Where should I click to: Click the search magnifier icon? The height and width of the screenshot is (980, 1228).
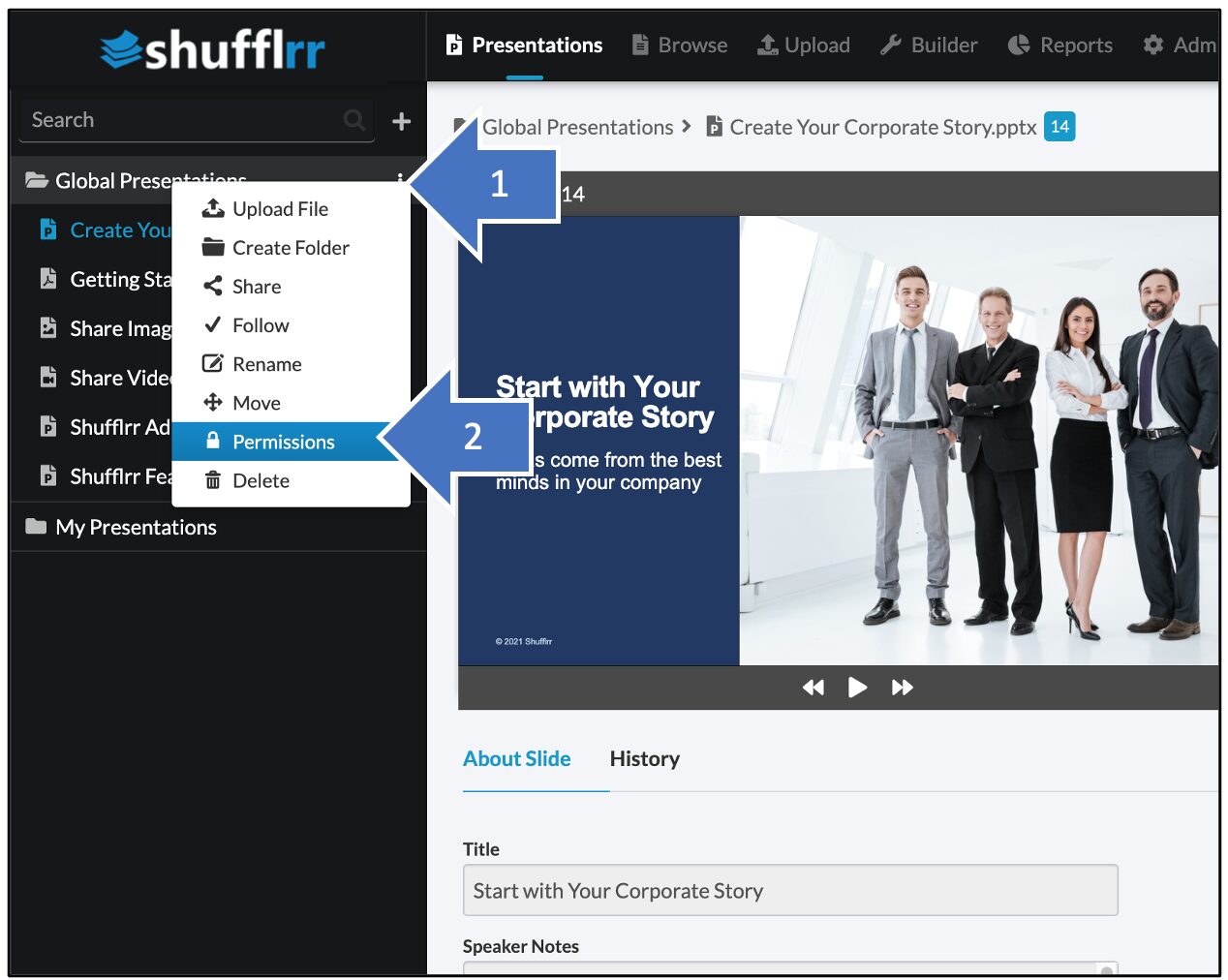pos(354,120)
